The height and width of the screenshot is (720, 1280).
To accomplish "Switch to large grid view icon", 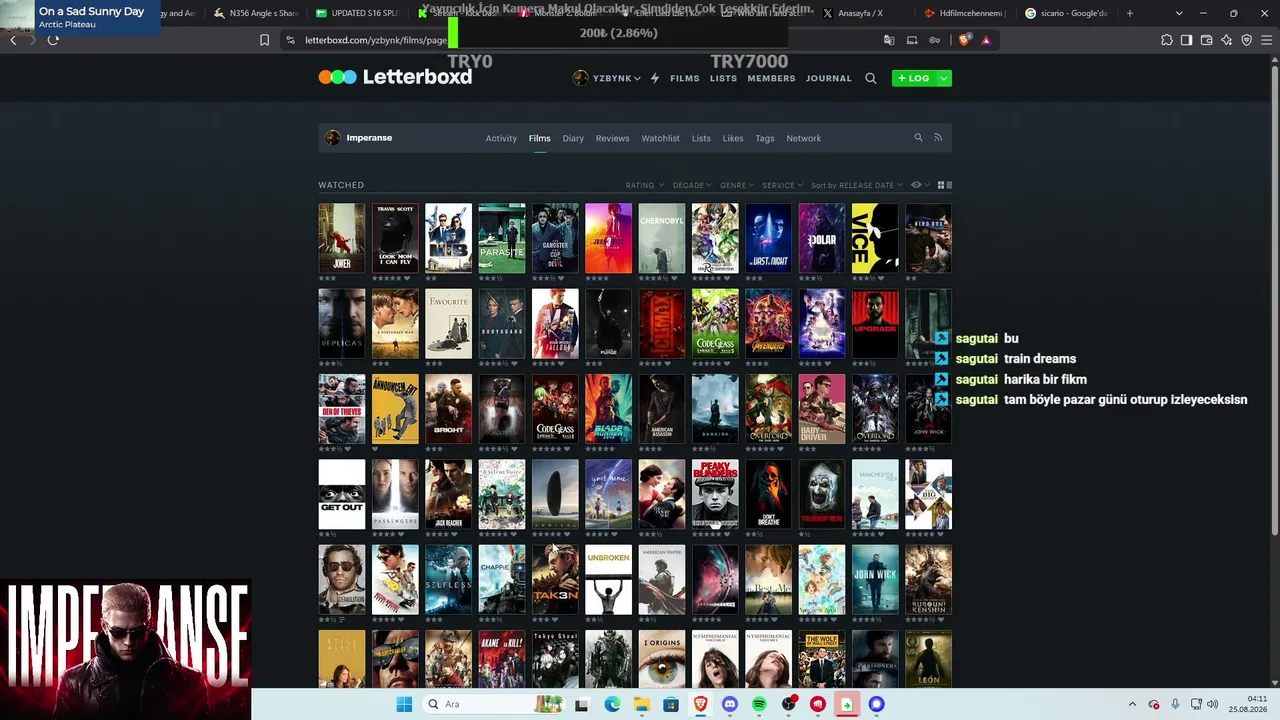I will coord(940,185).
